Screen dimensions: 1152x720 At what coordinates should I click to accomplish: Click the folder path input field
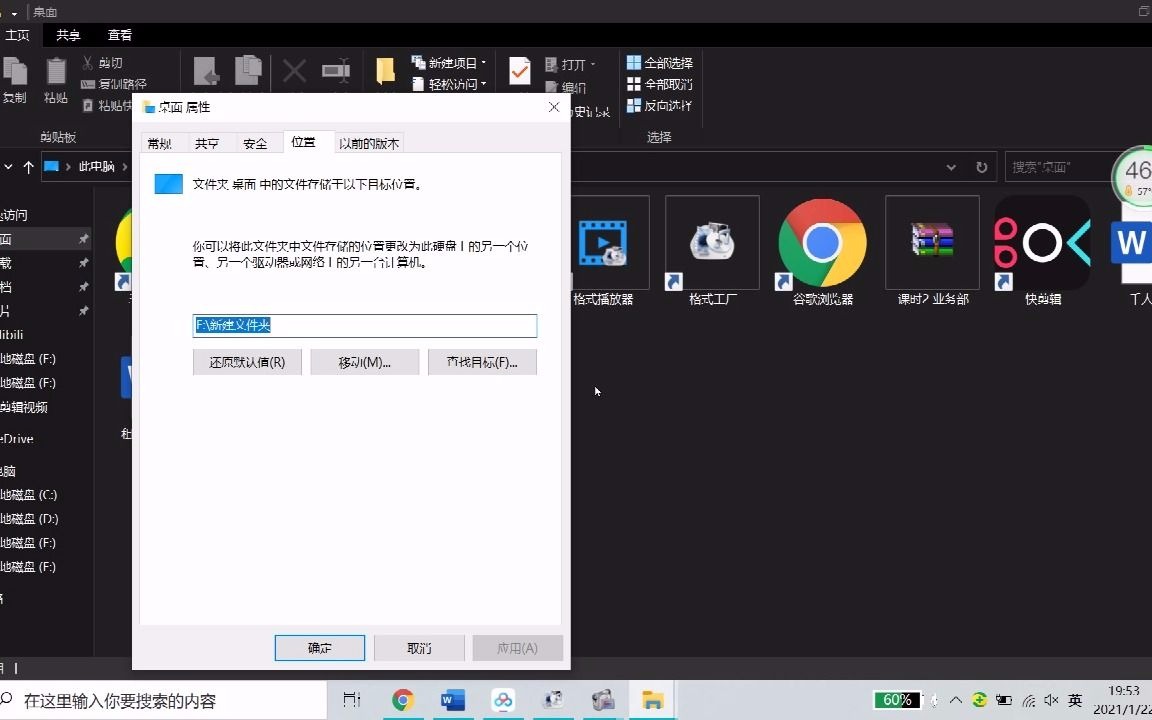(364, 325)
